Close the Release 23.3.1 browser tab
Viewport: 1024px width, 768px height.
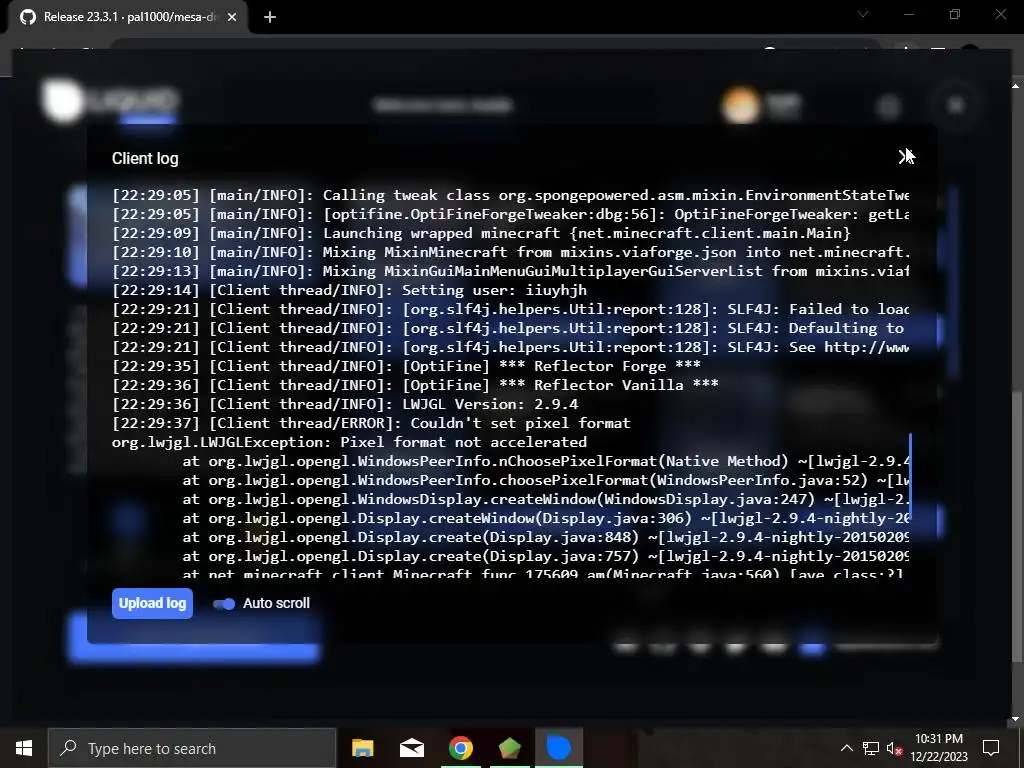[232, 18]
